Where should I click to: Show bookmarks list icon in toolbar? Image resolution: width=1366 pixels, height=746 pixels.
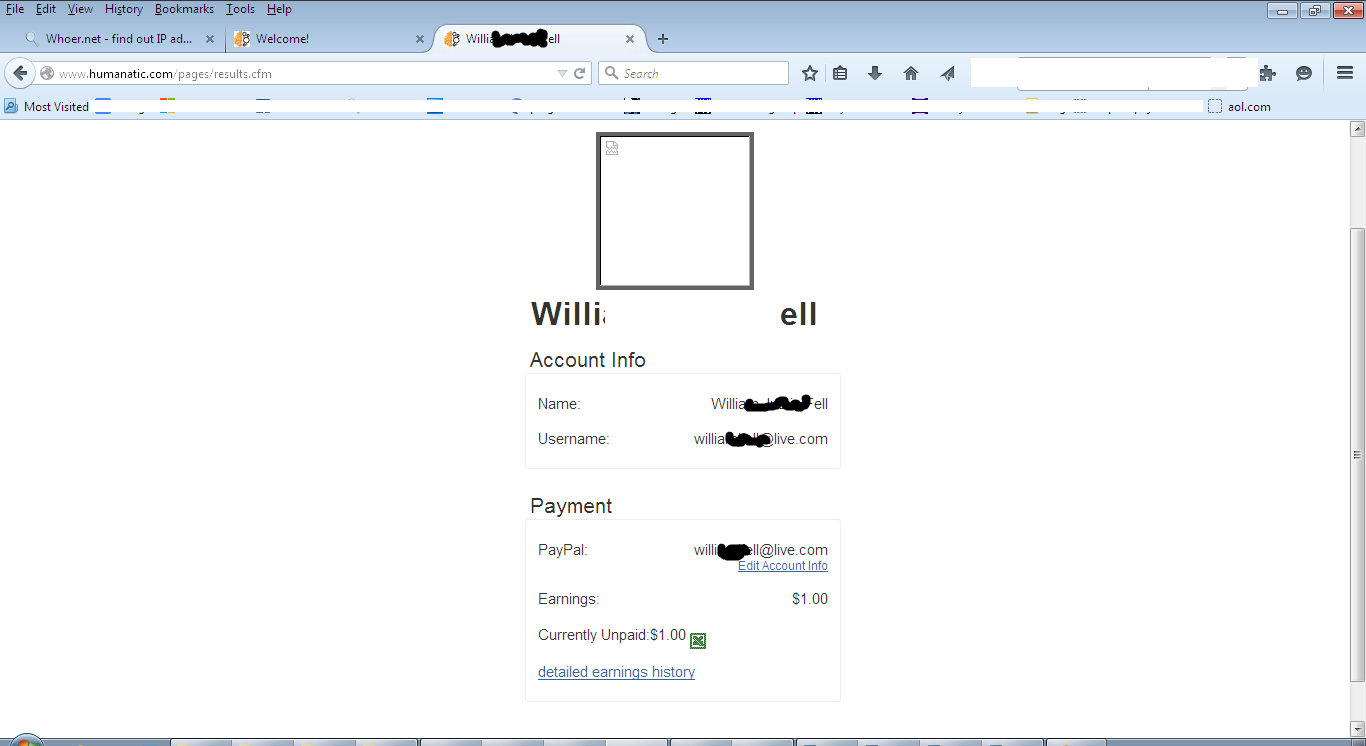[840, 73]
